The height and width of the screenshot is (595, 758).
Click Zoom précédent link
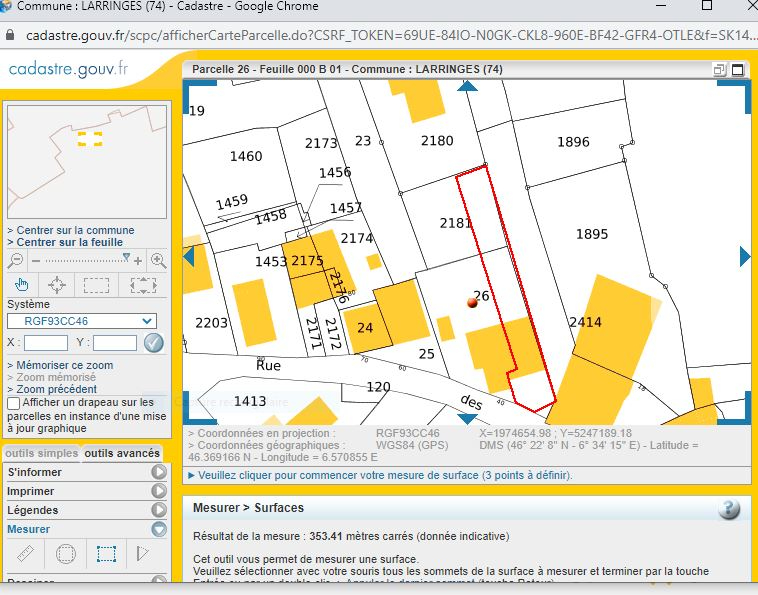(57, 390)
